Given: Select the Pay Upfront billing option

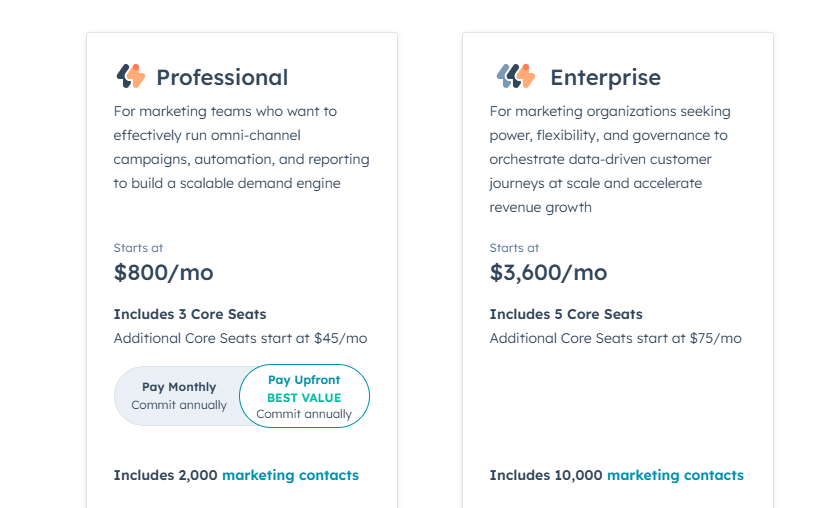Looking at the screenshot, I should pos(304,381).
